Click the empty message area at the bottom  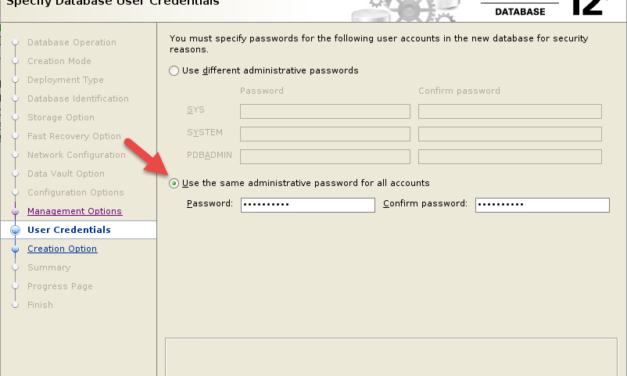click(391, 357)
